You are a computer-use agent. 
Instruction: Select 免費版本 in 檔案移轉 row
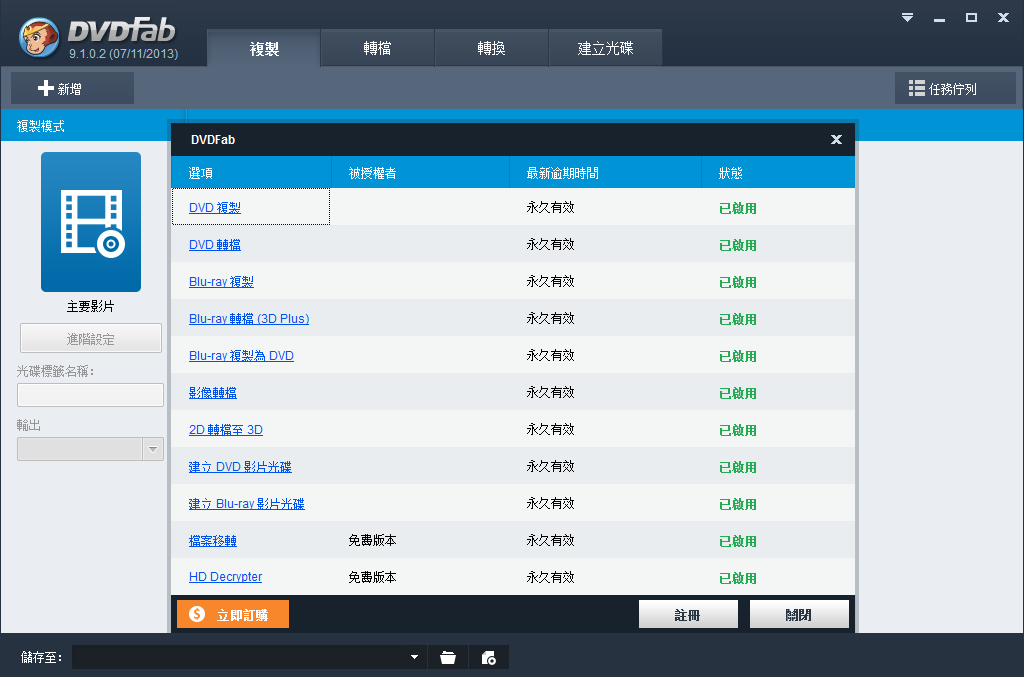(372, 541)
